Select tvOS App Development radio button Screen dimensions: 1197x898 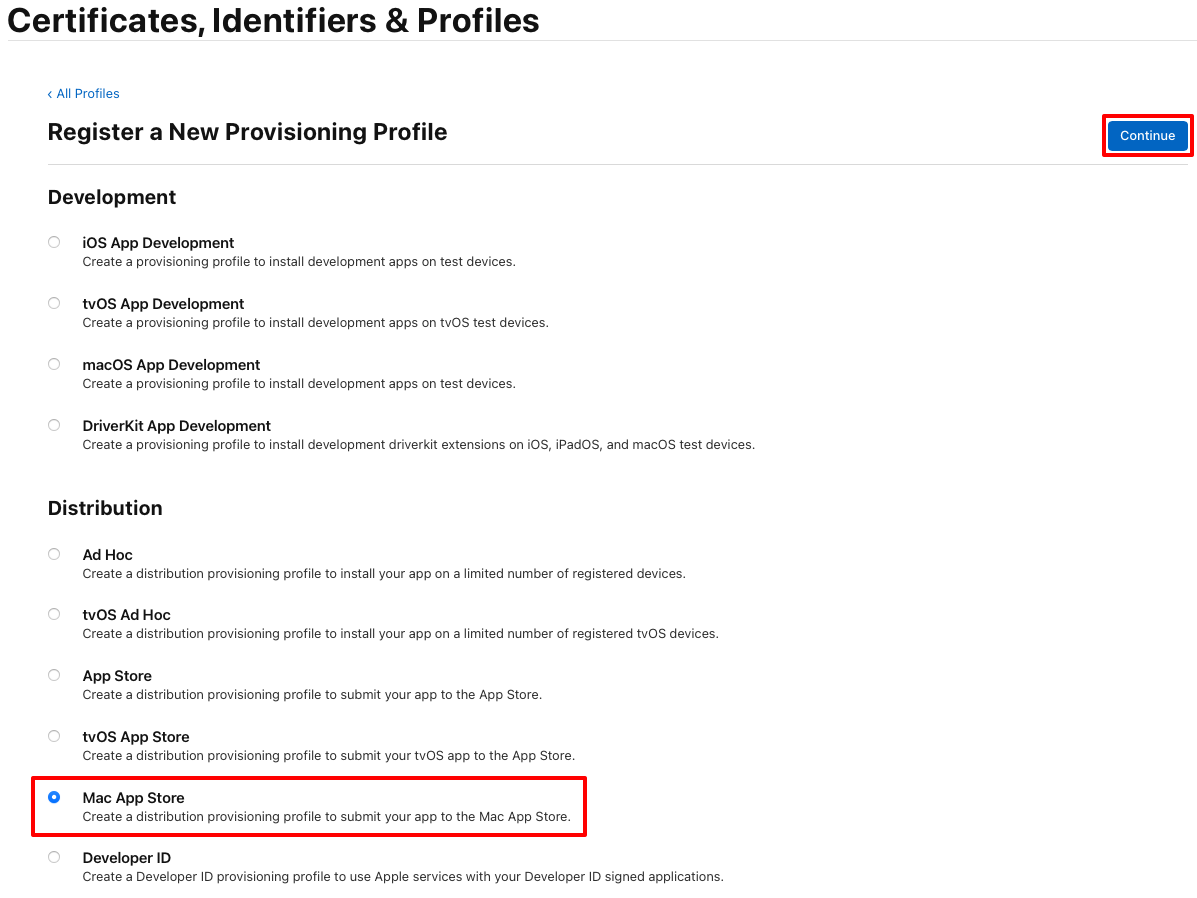click(54, 303)
